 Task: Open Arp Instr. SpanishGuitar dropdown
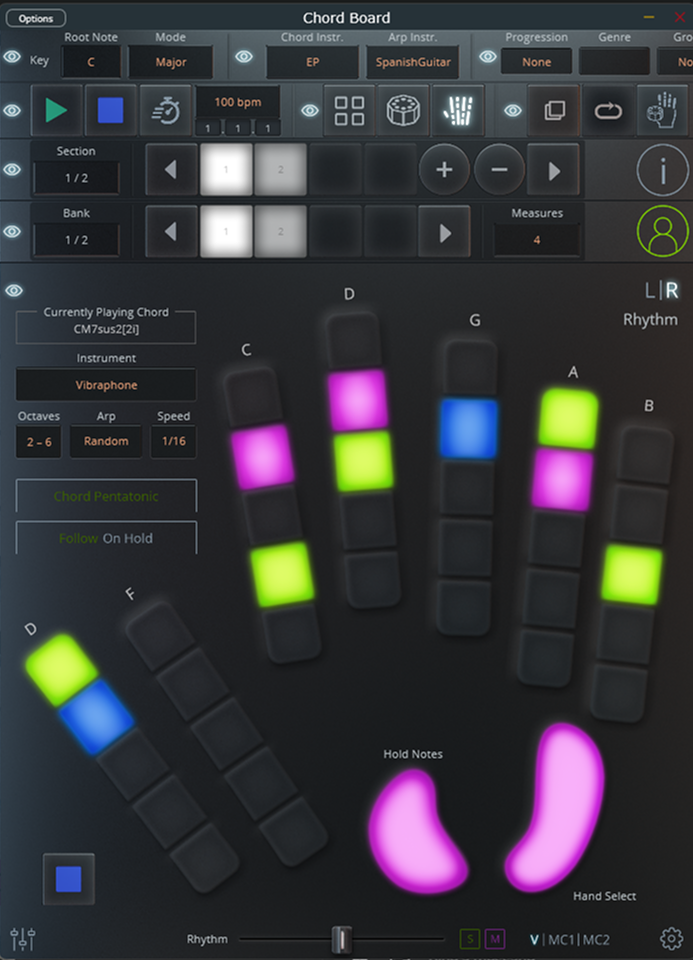click(413, 62)
